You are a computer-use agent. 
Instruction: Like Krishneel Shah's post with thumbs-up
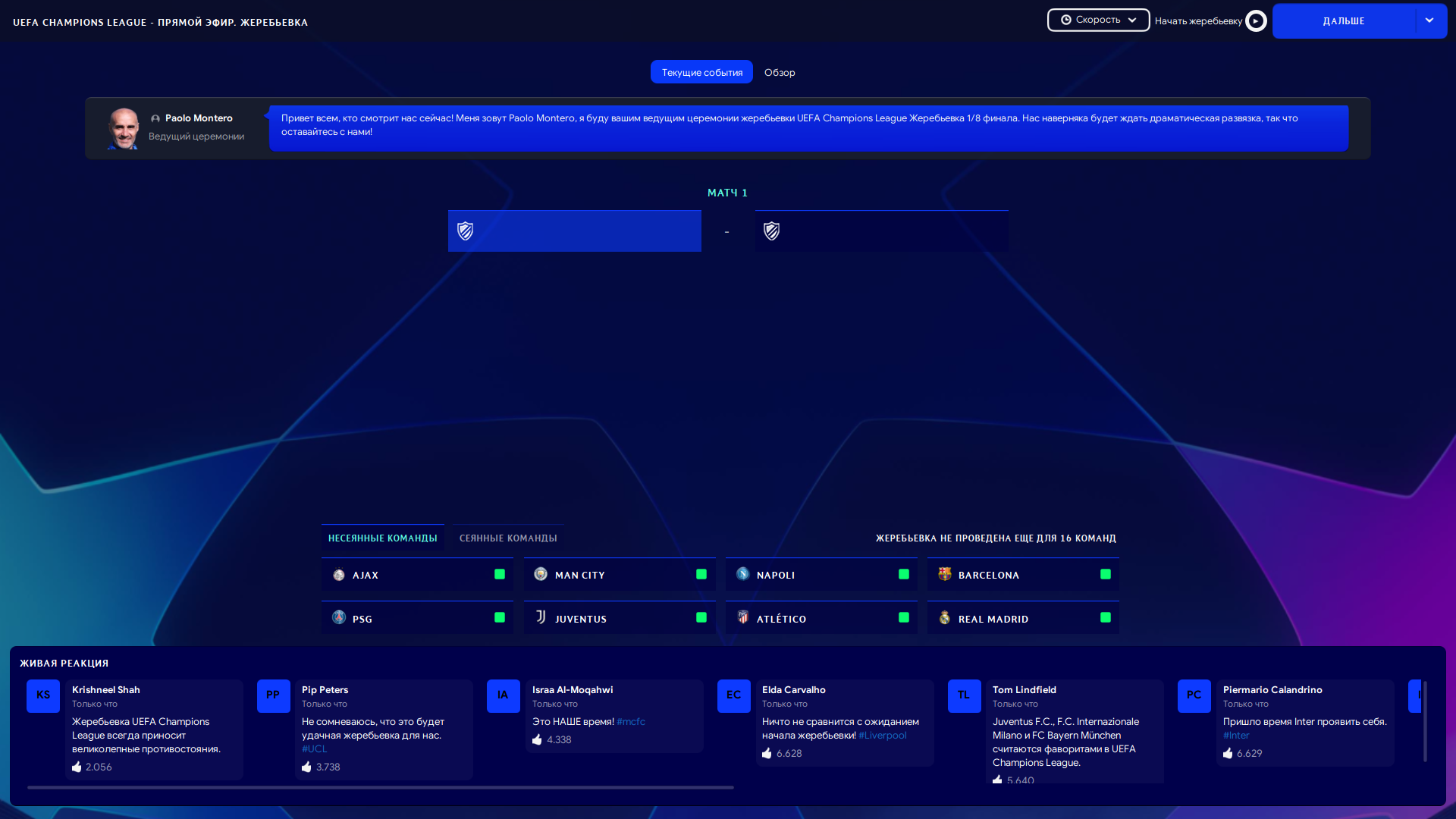point(77,767)
